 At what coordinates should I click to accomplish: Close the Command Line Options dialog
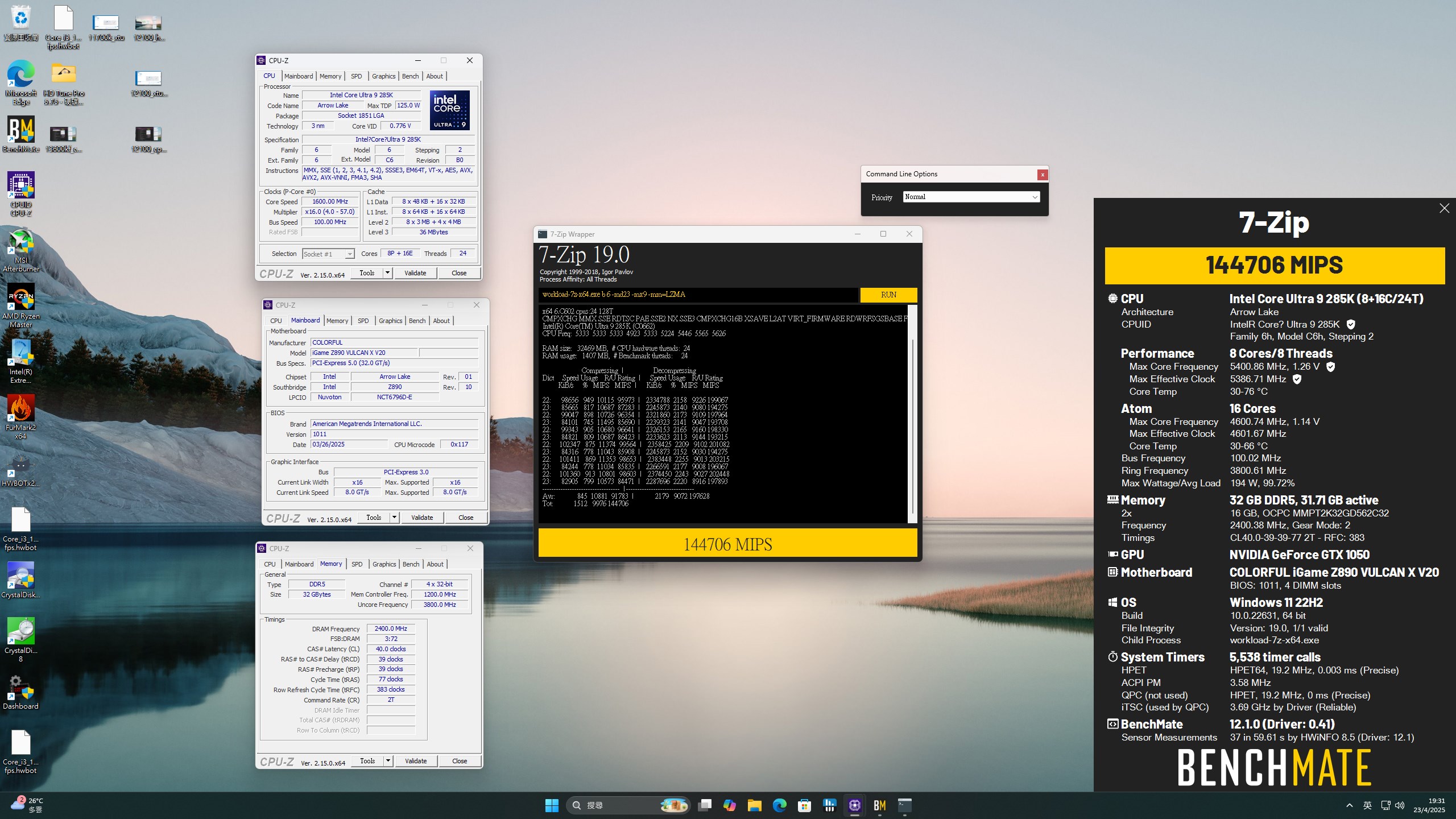point(1043,175)
